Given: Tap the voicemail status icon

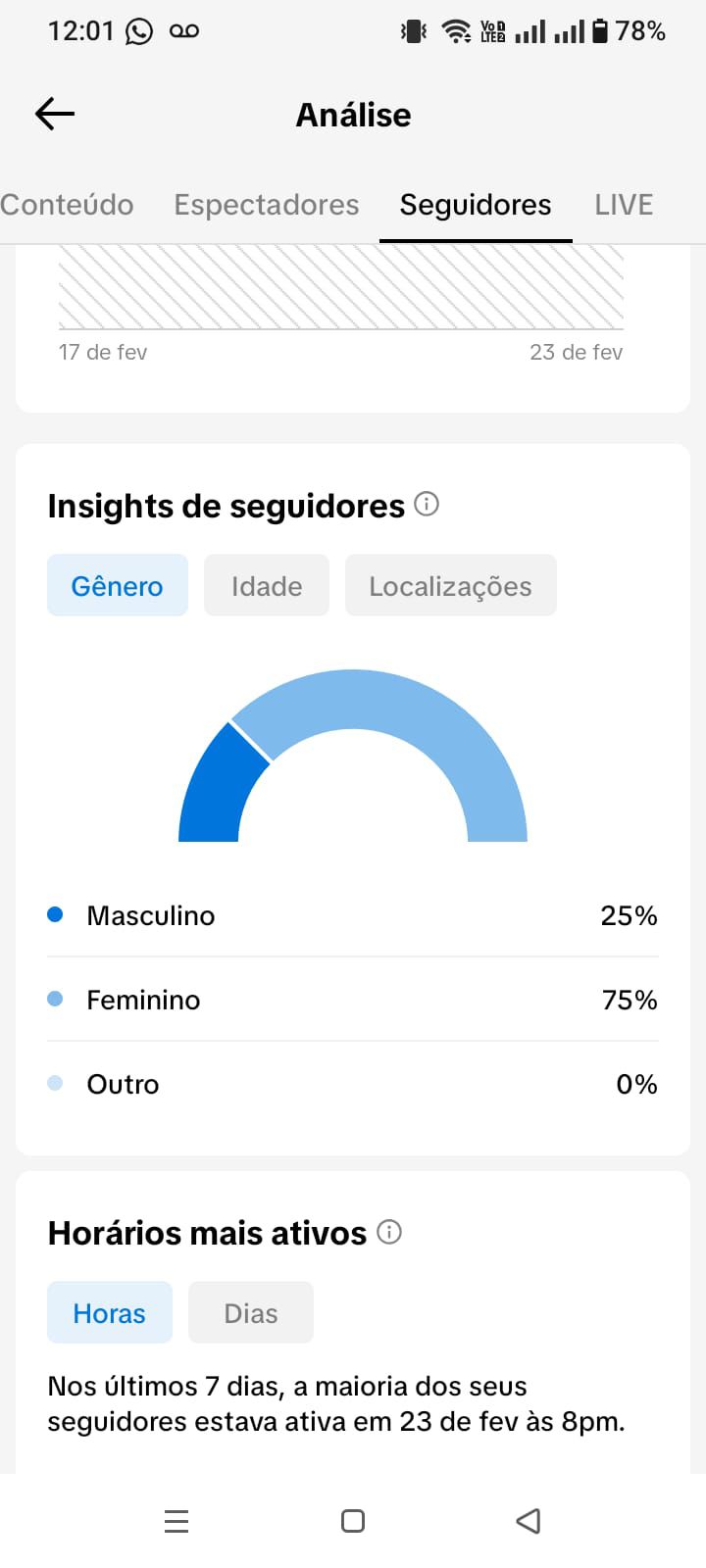Looking at the screenshot, I should [184, 31].
